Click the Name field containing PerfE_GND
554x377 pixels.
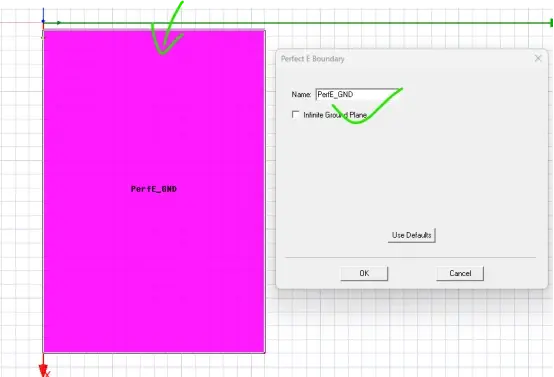pos(358,94)
